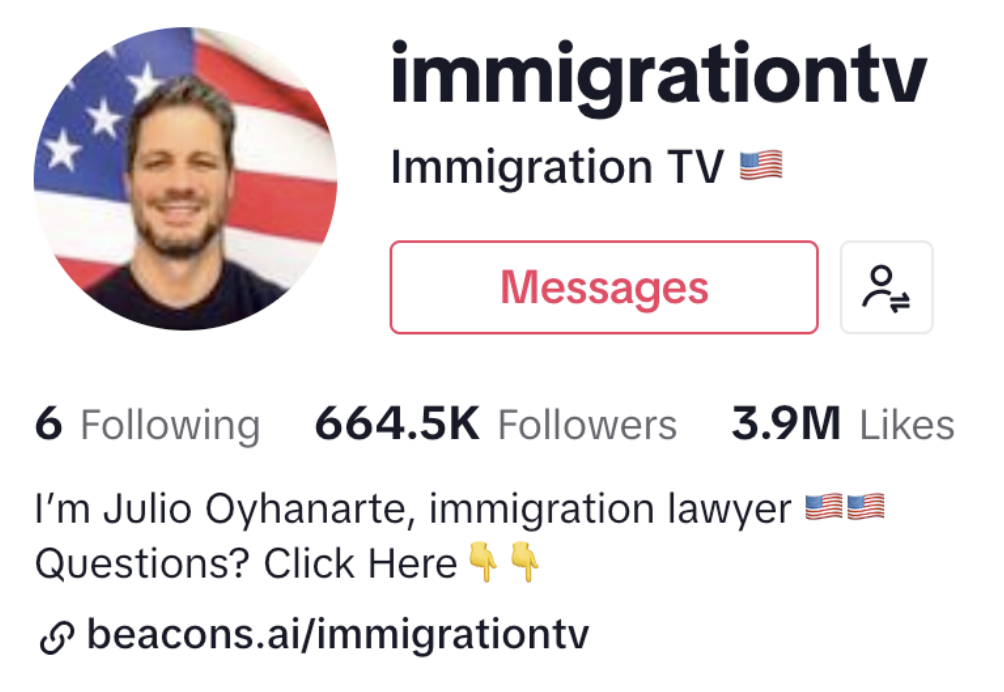
Task: Open the Messages button
Action: tap(604, 287)
